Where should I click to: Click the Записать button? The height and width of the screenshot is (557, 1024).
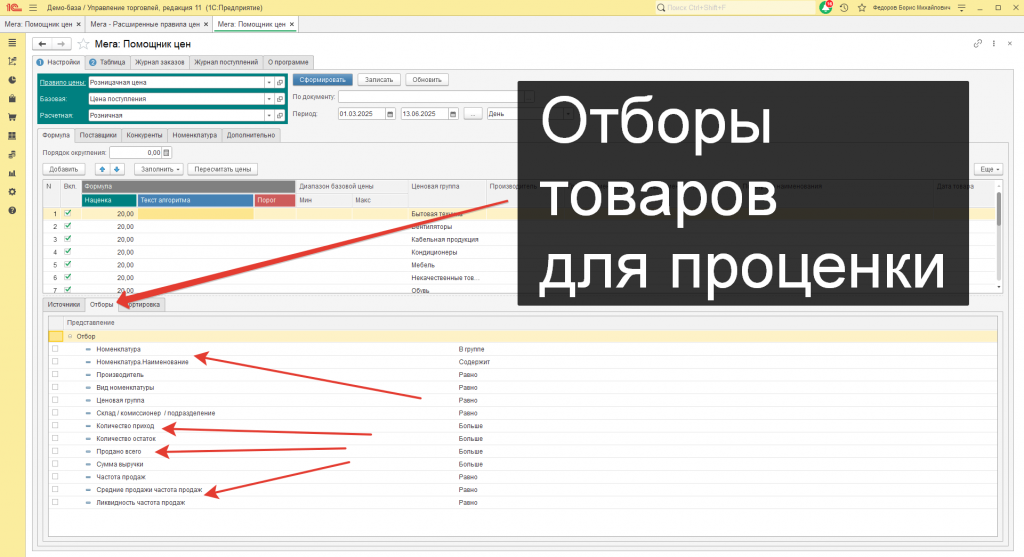[x=379, y=80]
